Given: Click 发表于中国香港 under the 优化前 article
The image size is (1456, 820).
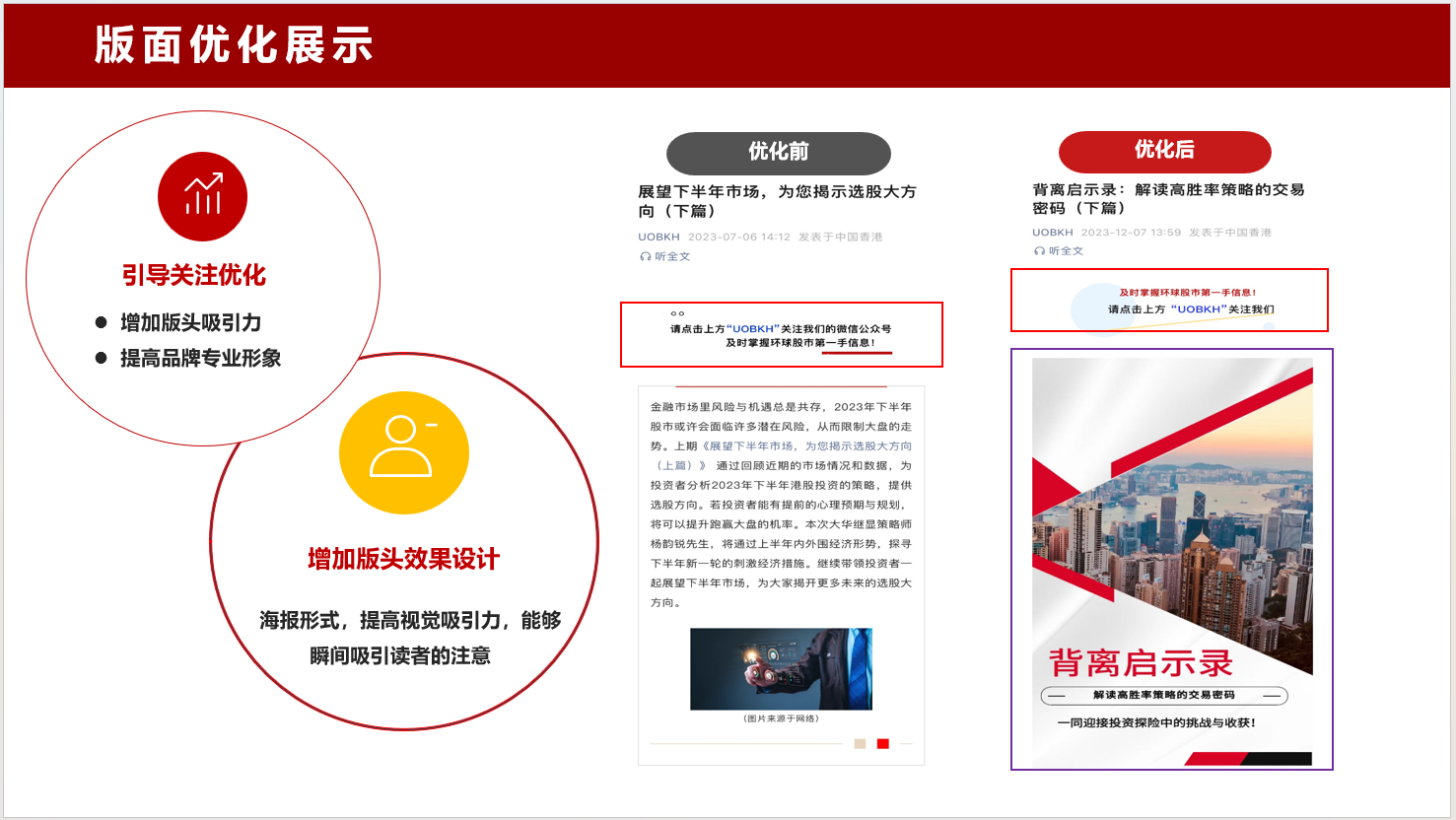Looking at the screenshot, I should pos(841,238).
